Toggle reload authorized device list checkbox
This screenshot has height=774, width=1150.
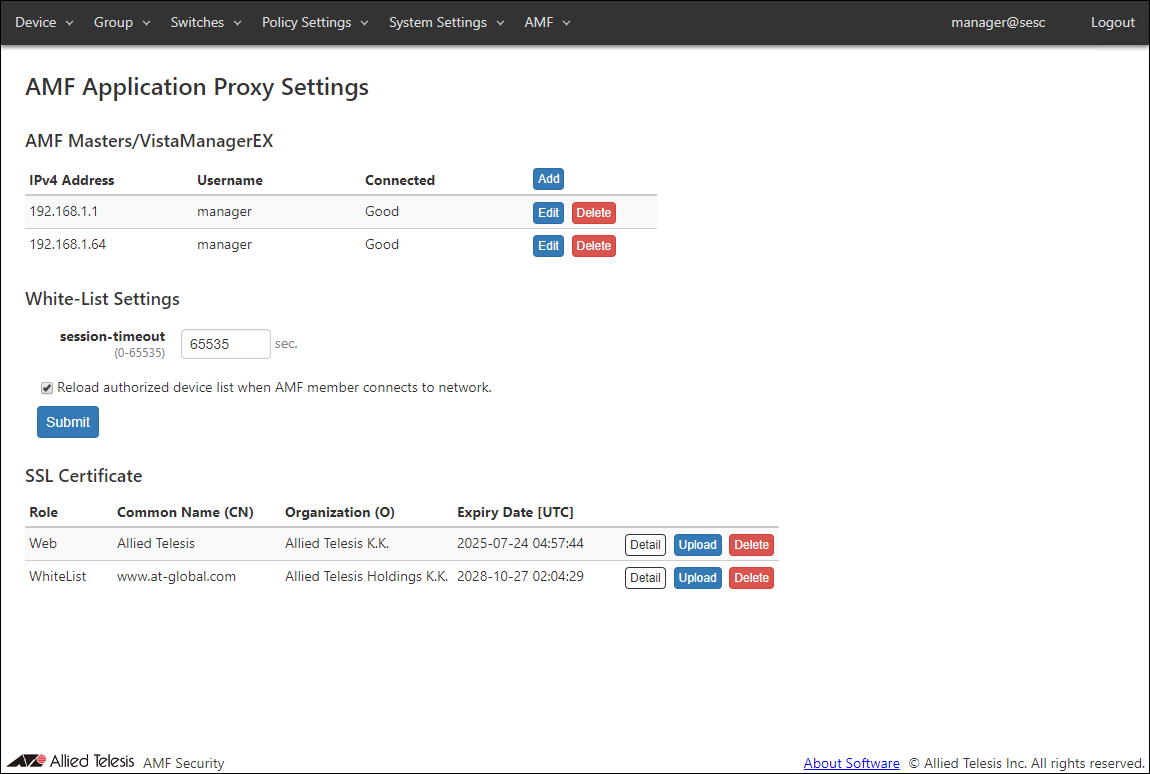[47, 388]
